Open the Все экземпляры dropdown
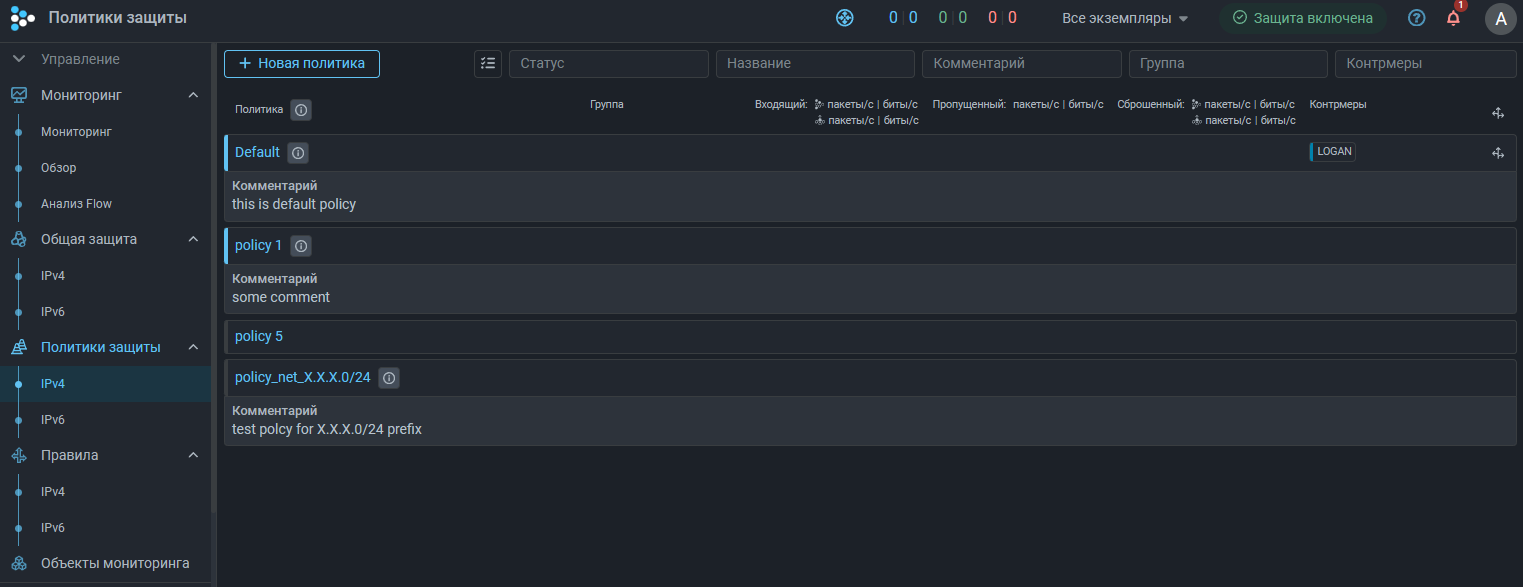This screenshot has height=587, width=1523. (1125, 18)
